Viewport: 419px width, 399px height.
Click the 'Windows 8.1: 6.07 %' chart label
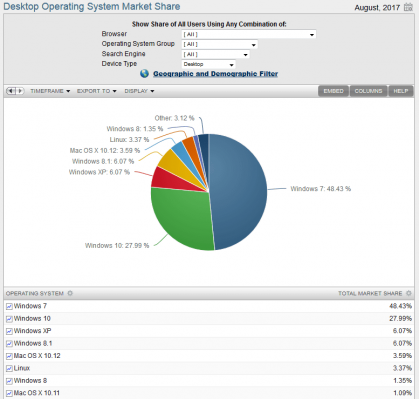click(103, 161)
